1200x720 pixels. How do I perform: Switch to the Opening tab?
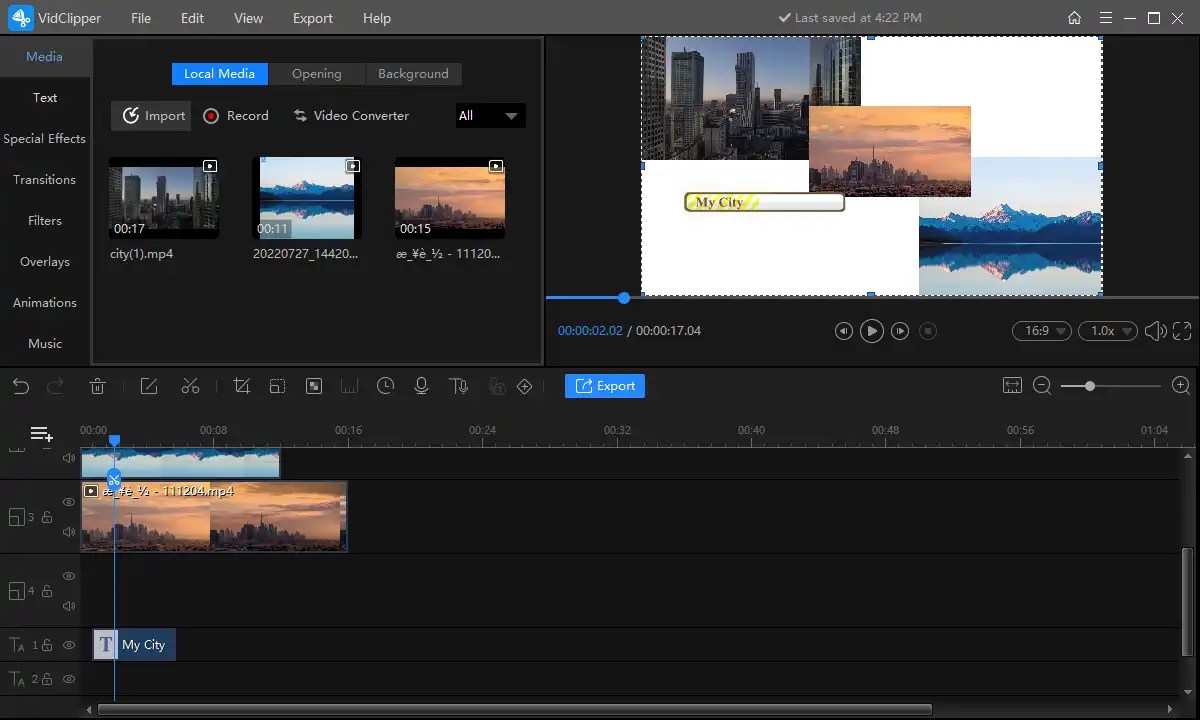coord(317,73)
